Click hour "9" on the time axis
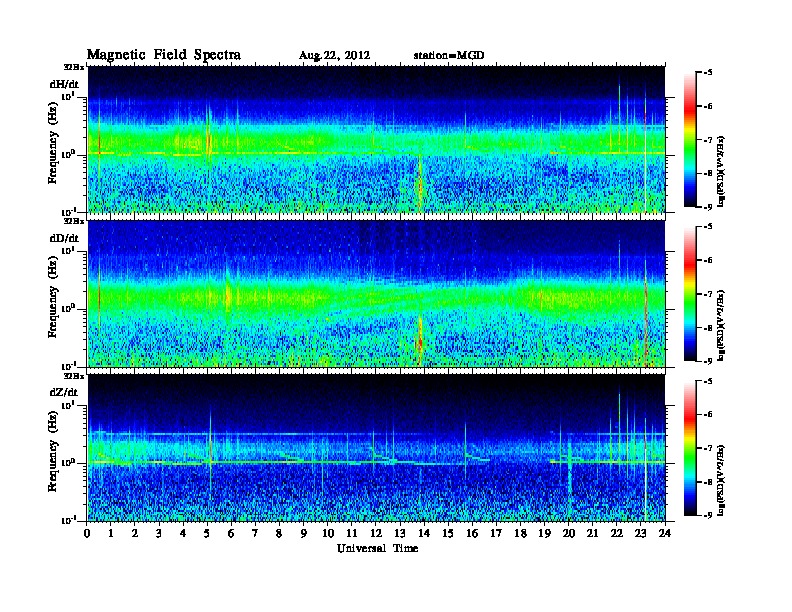The image size is (792, 612). tap(304, 533)
